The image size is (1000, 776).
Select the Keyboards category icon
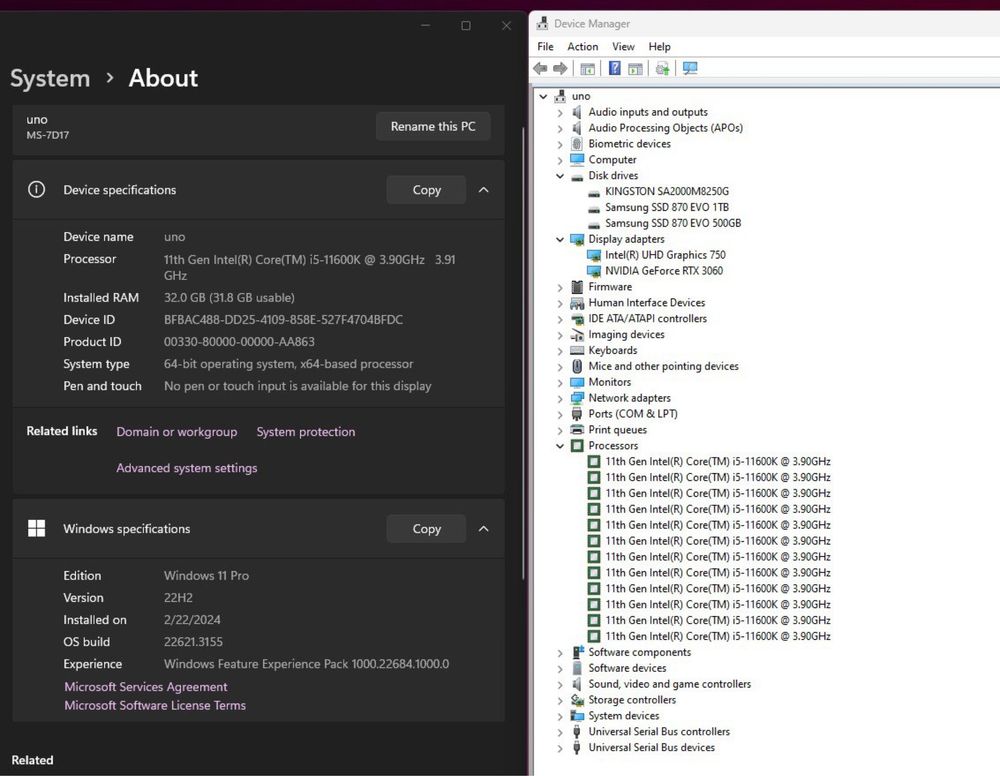(x=577, y=350)
